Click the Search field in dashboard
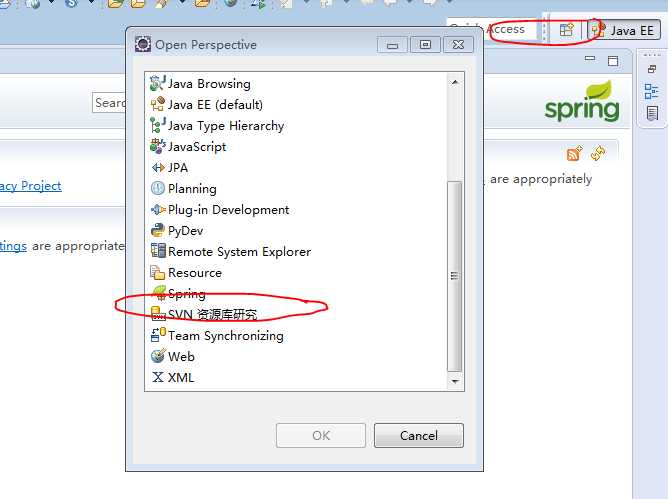 tap(110, 103)
